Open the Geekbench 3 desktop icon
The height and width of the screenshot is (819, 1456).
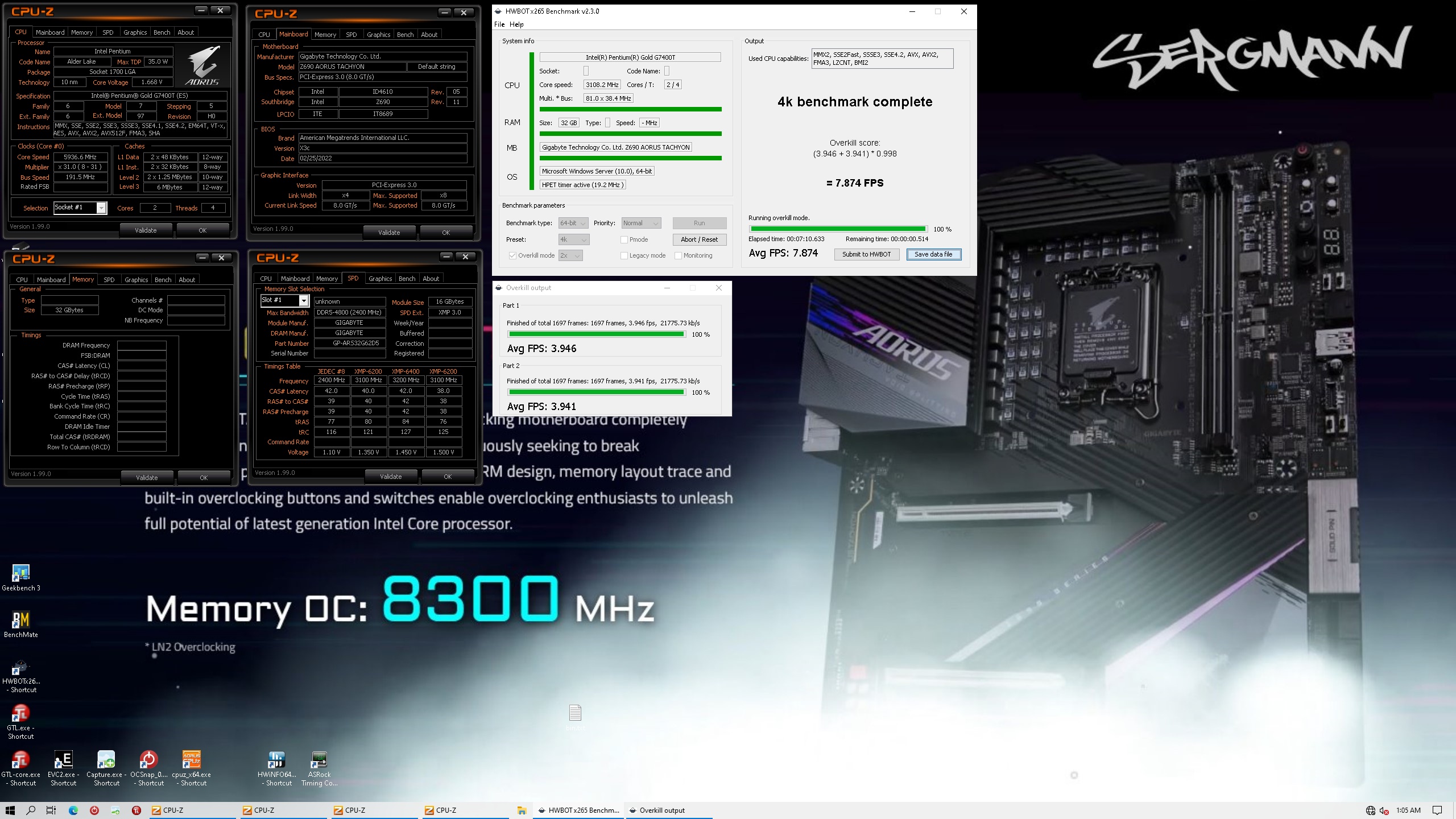tap(21, 577)
